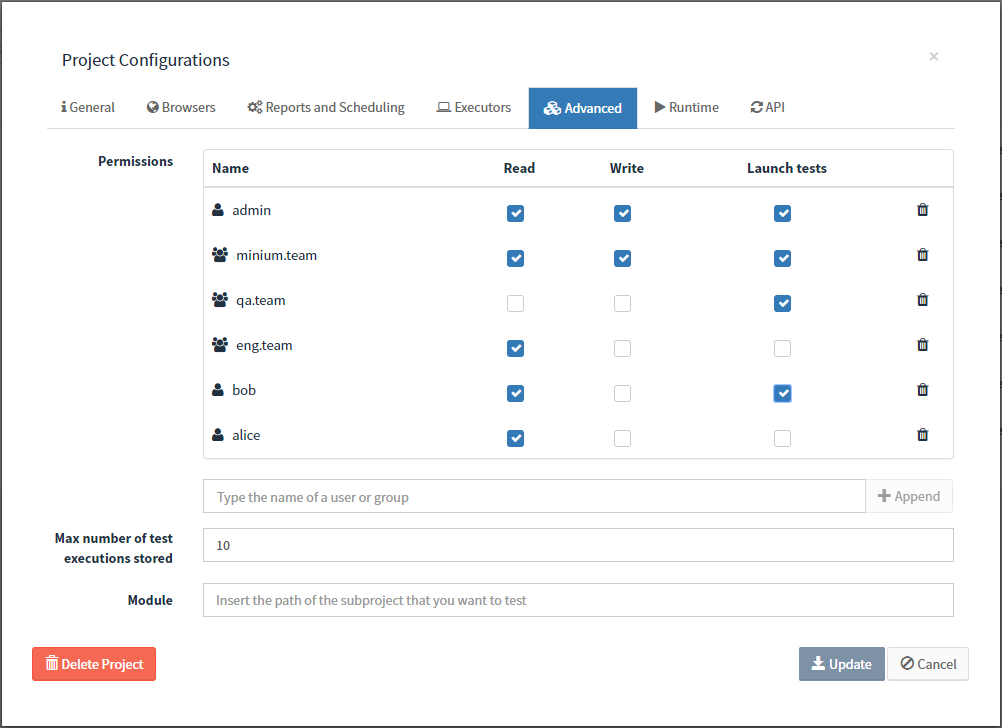Select the Advanced tab
The image size is (1002, 728).
583,108
